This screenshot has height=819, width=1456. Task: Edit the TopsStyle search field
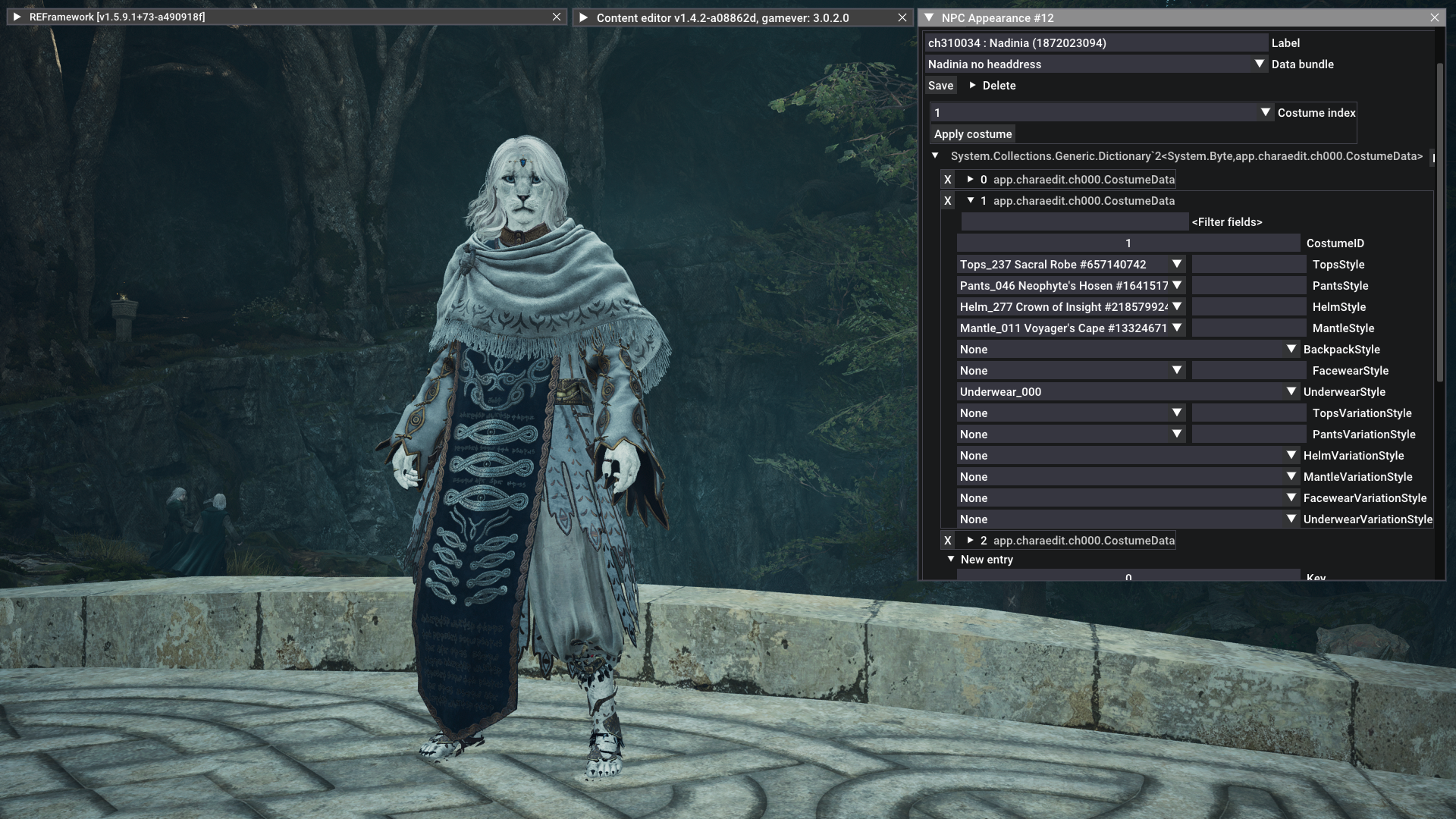(1249, 265)
